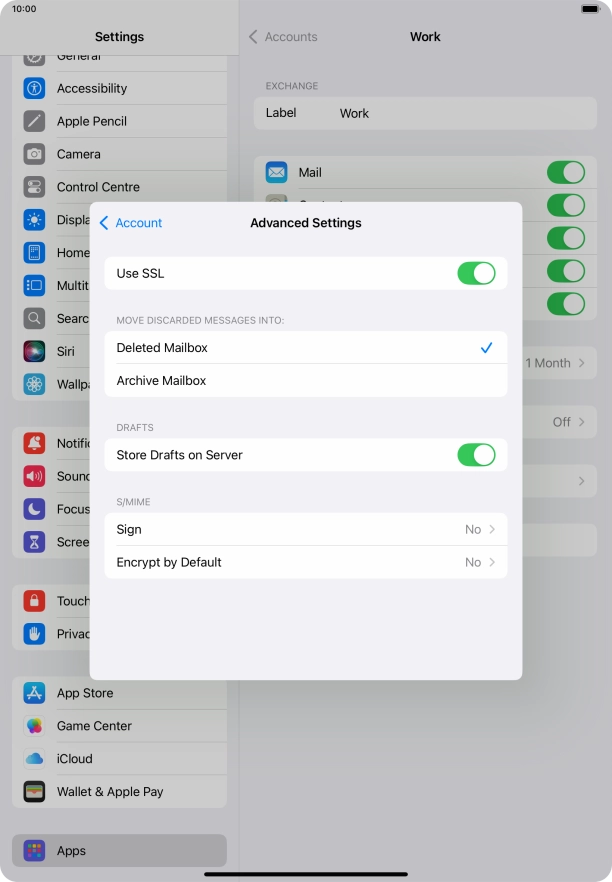Toggle the Mail sync switch

(x=565, y=172)
